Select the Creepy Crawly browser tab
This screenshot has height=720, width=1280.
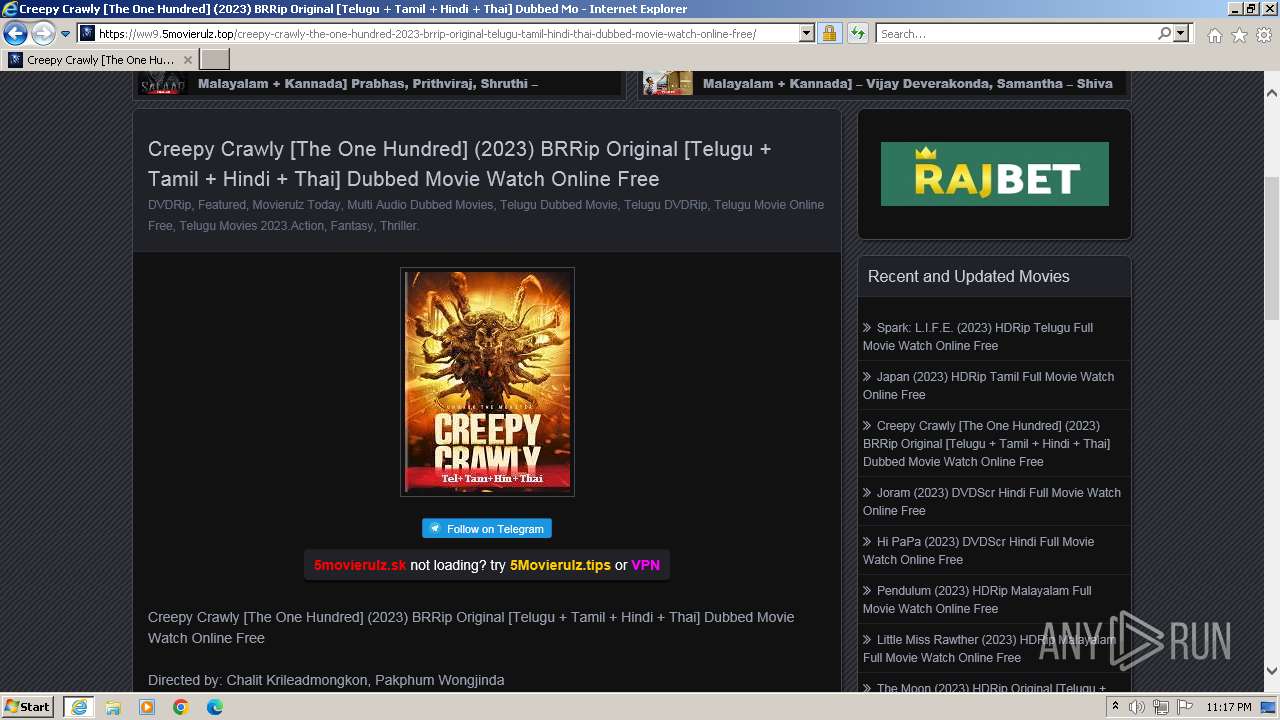click(100, 60)
